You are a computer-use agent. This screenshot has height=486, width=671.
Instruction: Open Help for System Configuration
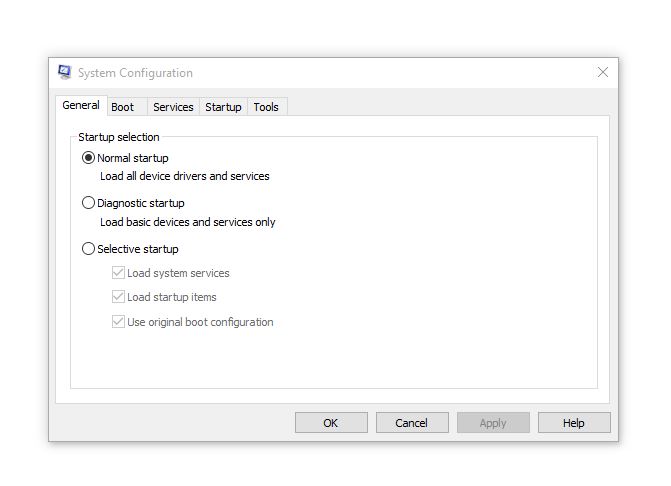point(574,423)
